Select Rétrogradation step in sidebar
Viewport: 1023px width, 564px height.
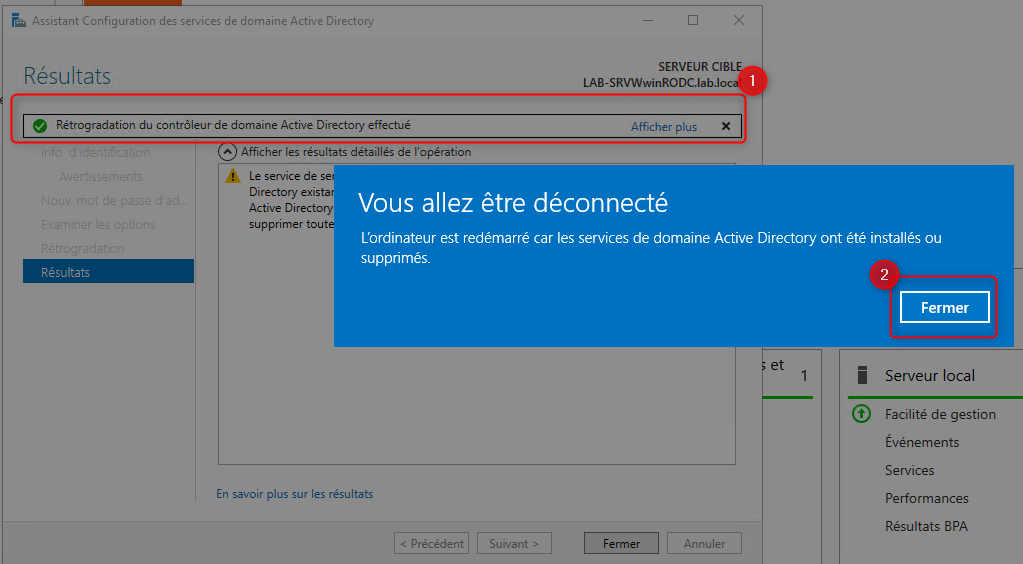coord(82,248)
